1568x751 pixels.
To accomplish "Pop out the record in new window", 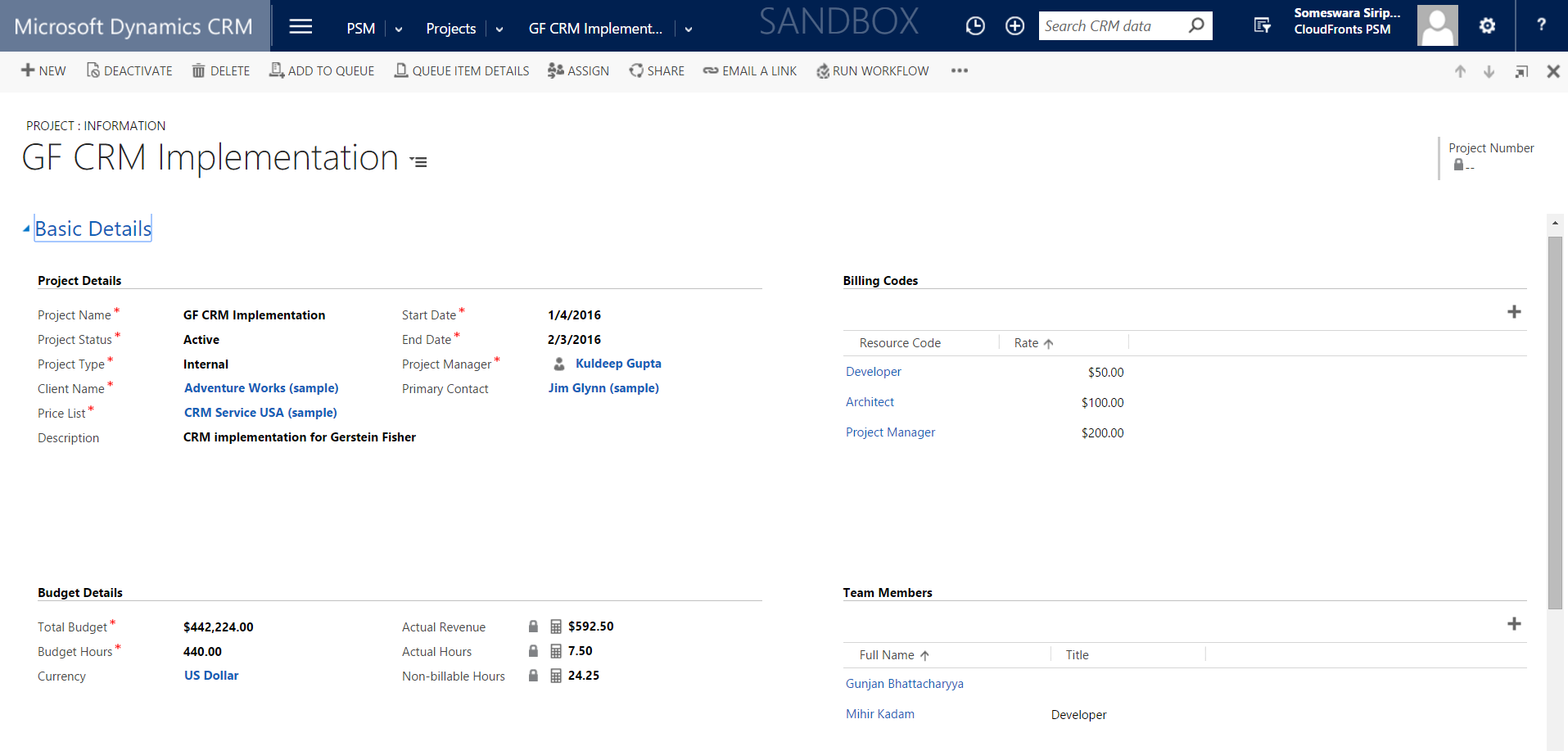I will point(1521,71).
